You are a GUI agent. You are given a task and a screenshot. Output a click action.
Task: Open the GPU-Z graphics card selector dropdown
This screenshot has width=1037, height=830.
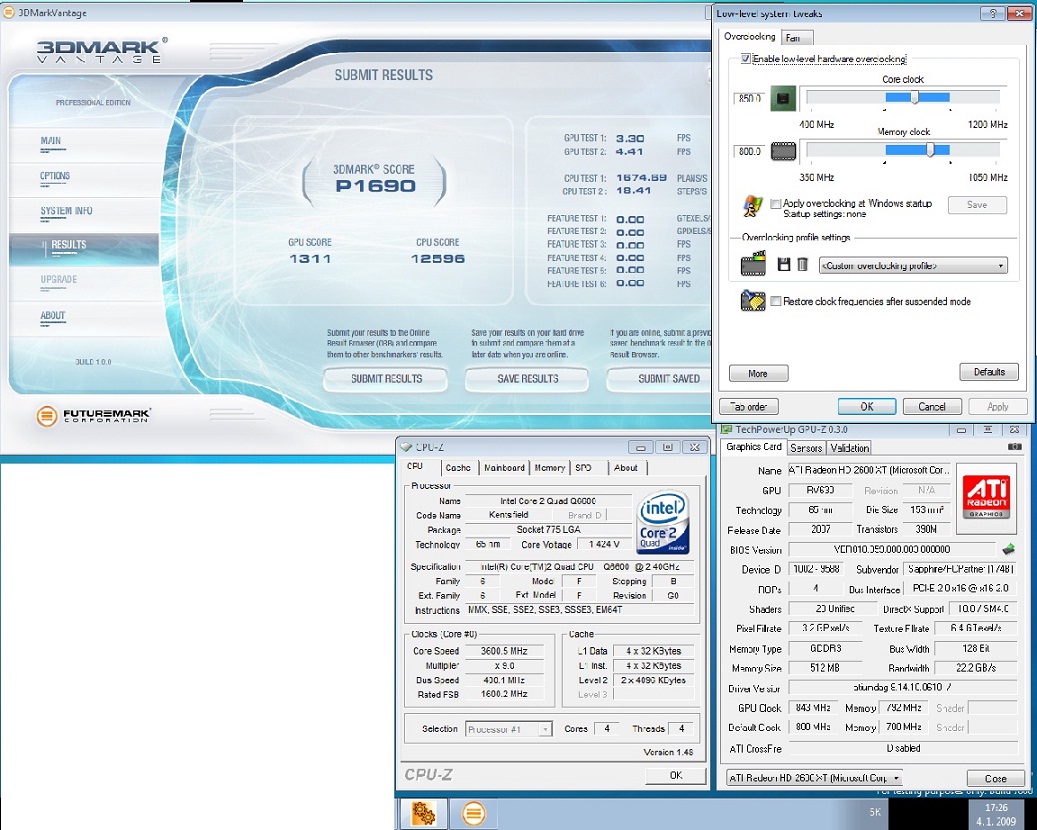click(x=815, y=778)
